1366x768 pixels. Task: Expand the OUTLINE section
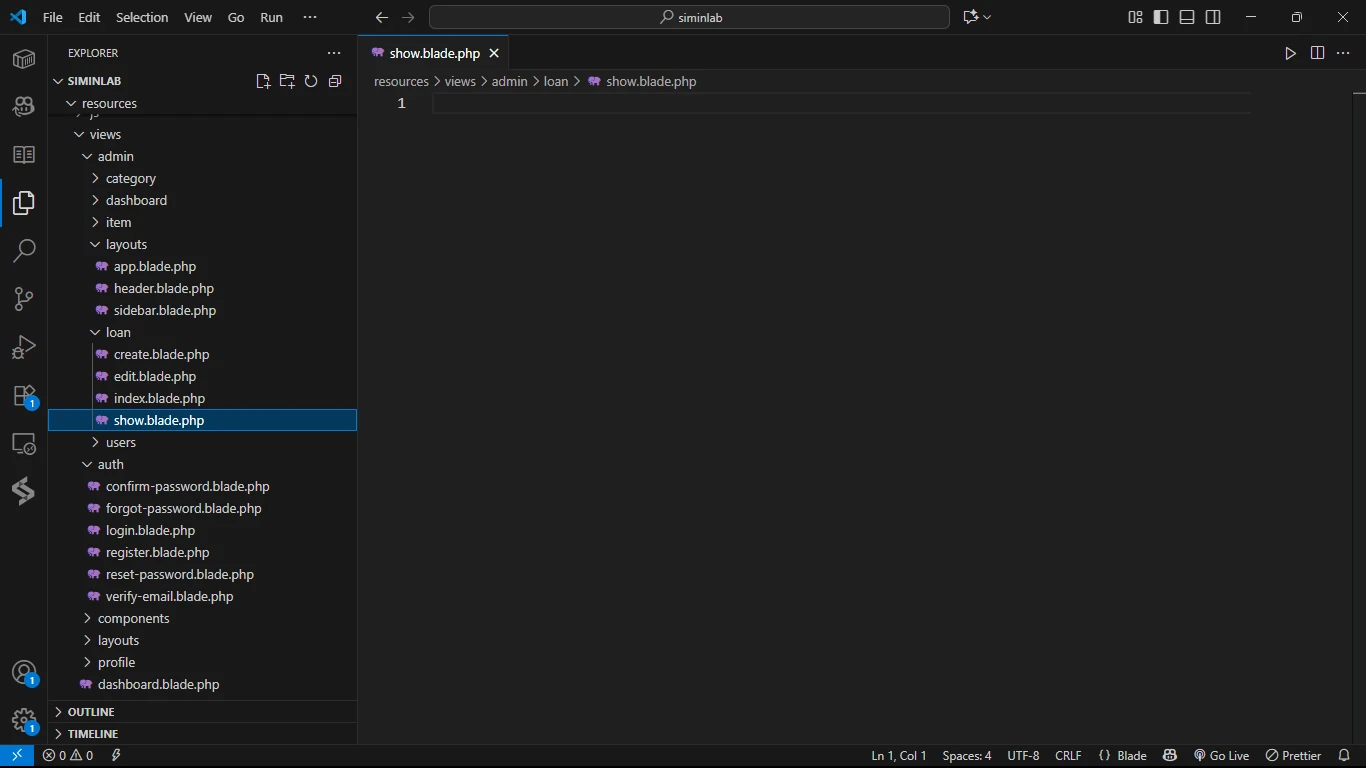click(x=91, y=712)
